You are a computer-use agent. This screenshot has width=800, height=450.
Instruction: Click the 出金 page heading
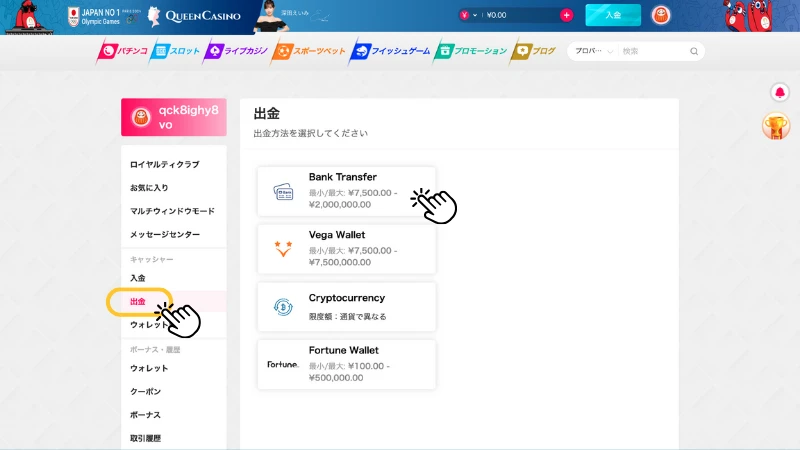[266, 114]
